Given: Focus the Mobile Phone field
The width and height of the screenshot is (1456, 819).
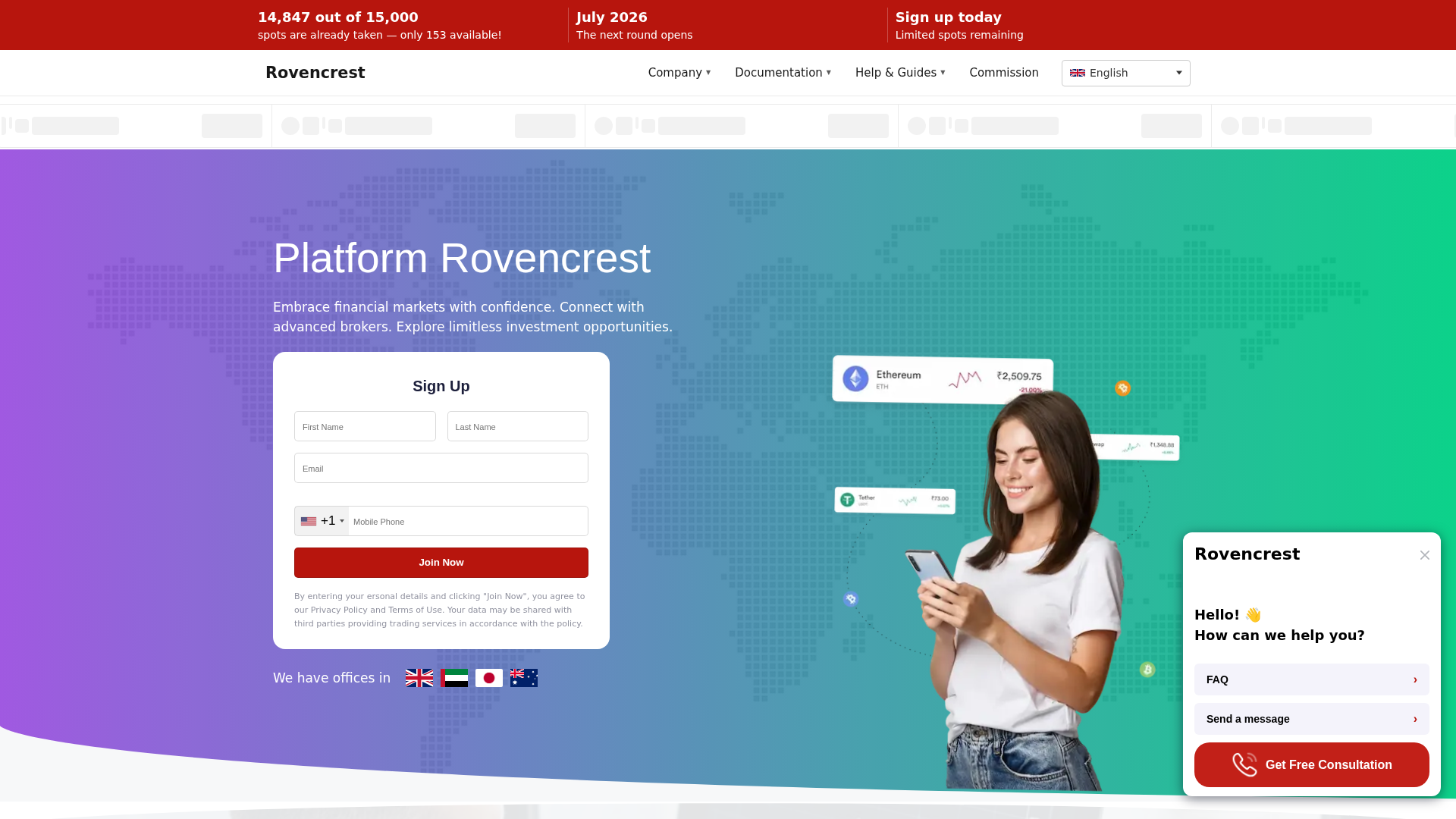Looking at the screenshot, I should 468,521.
